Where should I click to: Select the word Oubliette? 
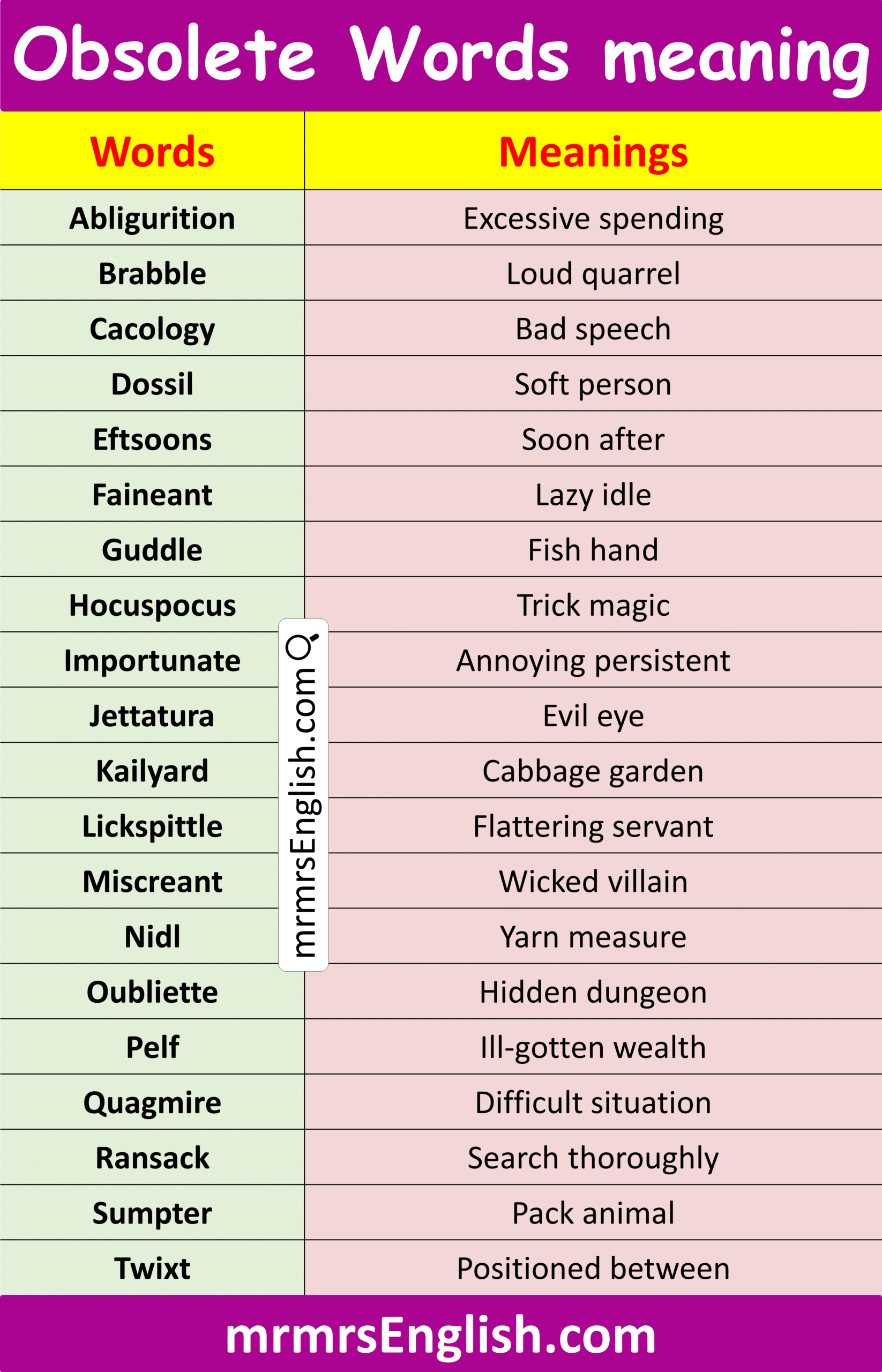[152, 991]
